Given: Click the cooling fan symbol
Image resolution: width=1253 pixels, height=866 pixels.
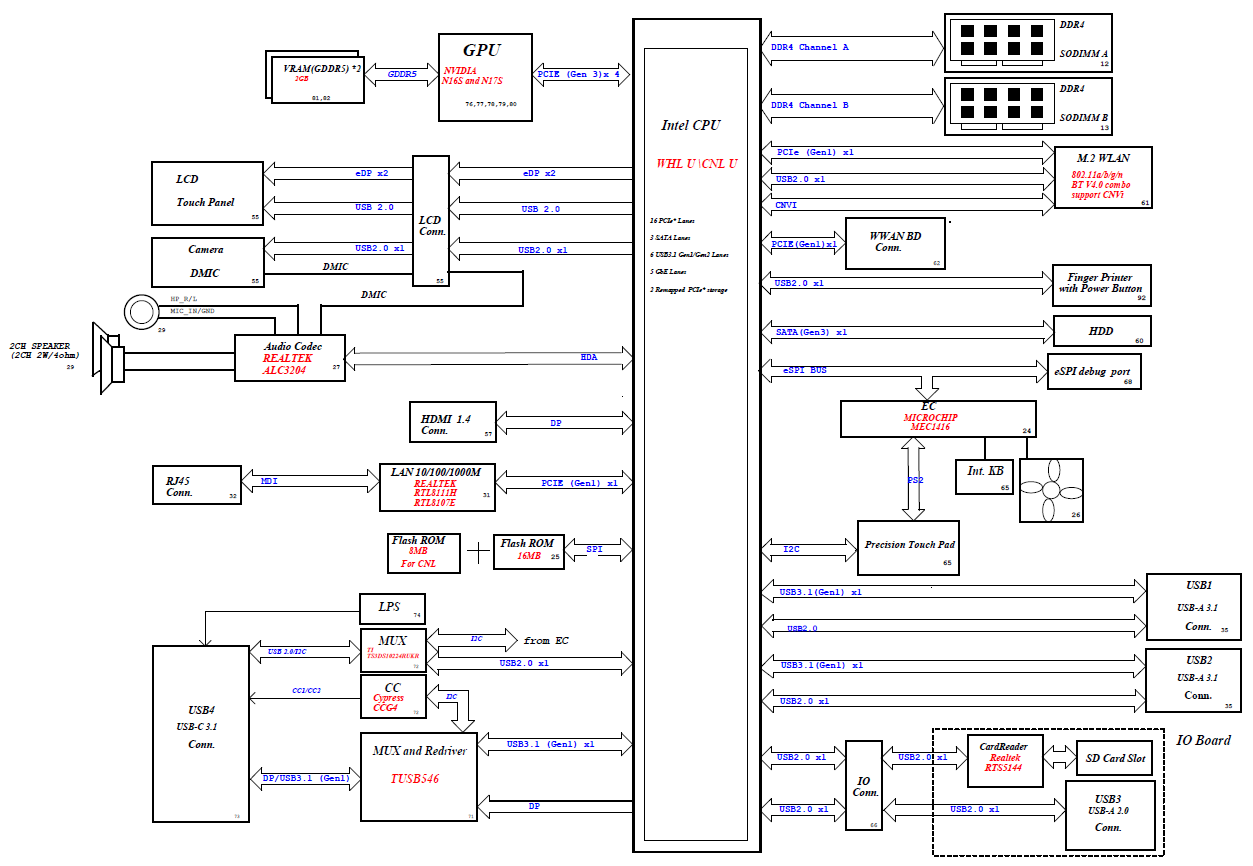Looking at the screenshot, I should pyautogui.click(x=1052, y=490).
